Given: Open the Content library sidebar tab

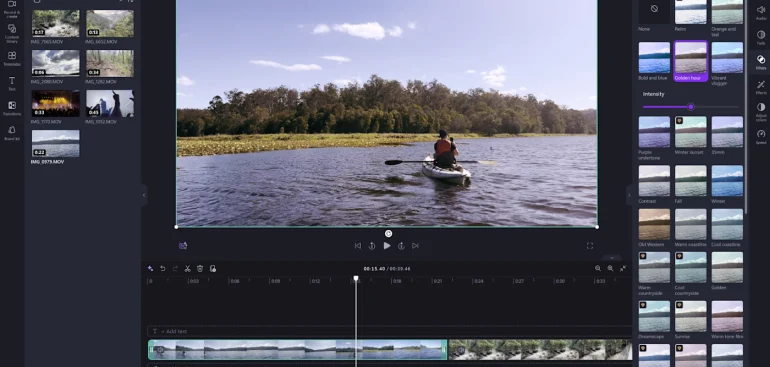Looking at the screenshot, I should [x=12, y=32].
